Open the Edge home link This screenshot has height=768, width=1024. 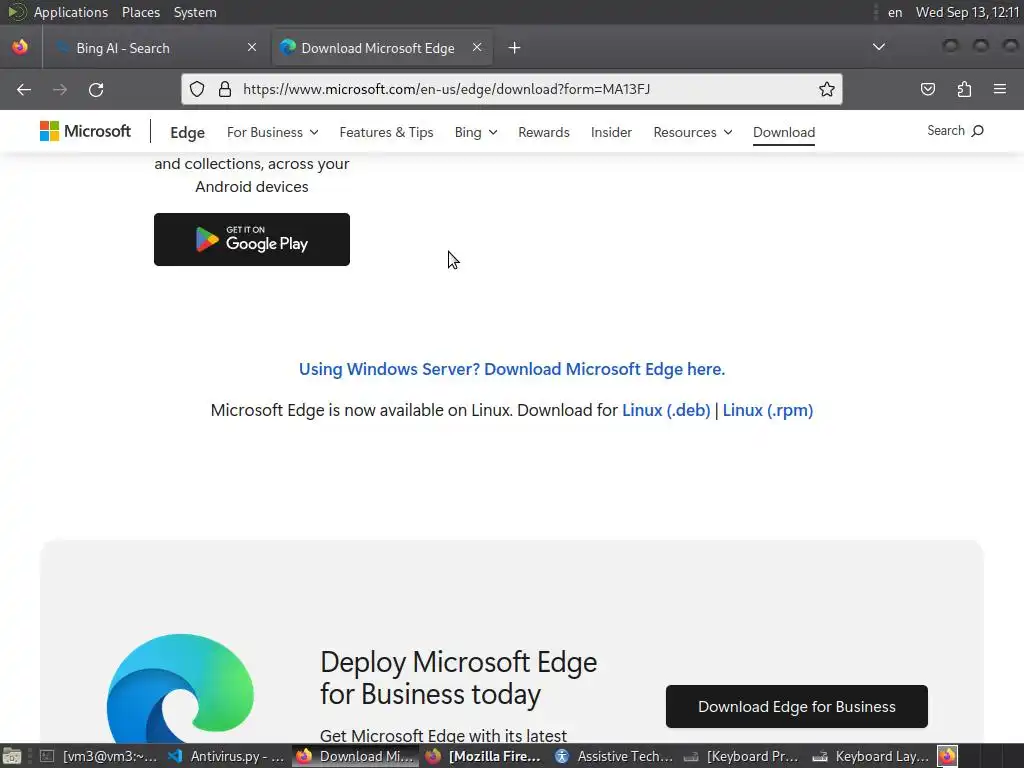[x=187, y=133]
